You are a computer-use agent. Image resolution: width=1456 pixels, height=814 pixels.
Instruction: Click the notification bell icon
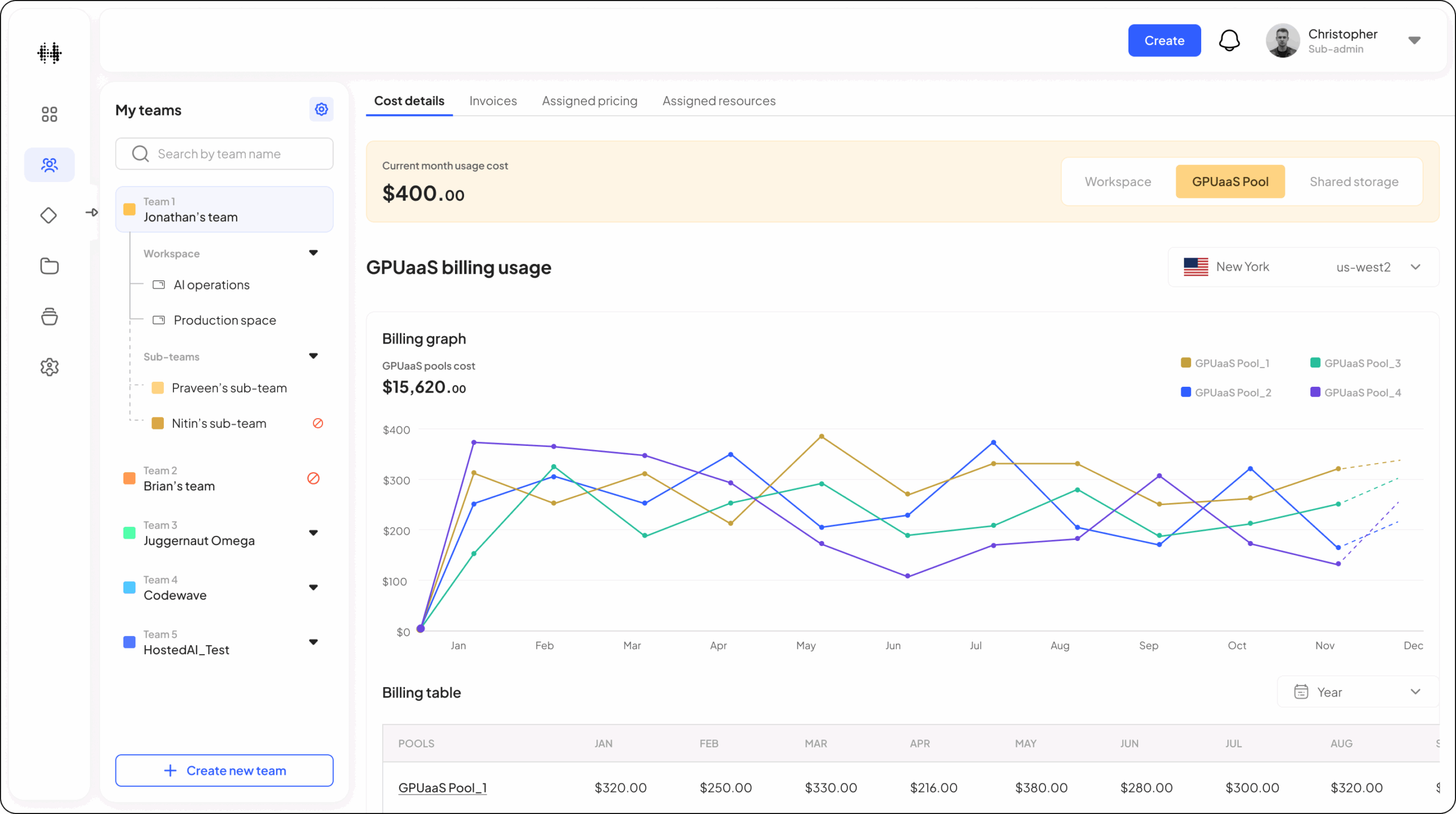[1229, 40]
